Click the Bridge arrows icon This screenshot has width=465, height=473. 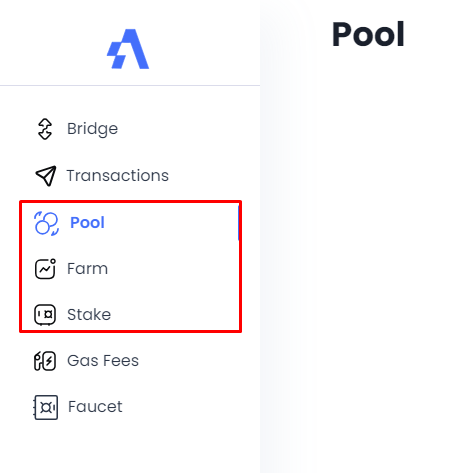click(45, 129)
